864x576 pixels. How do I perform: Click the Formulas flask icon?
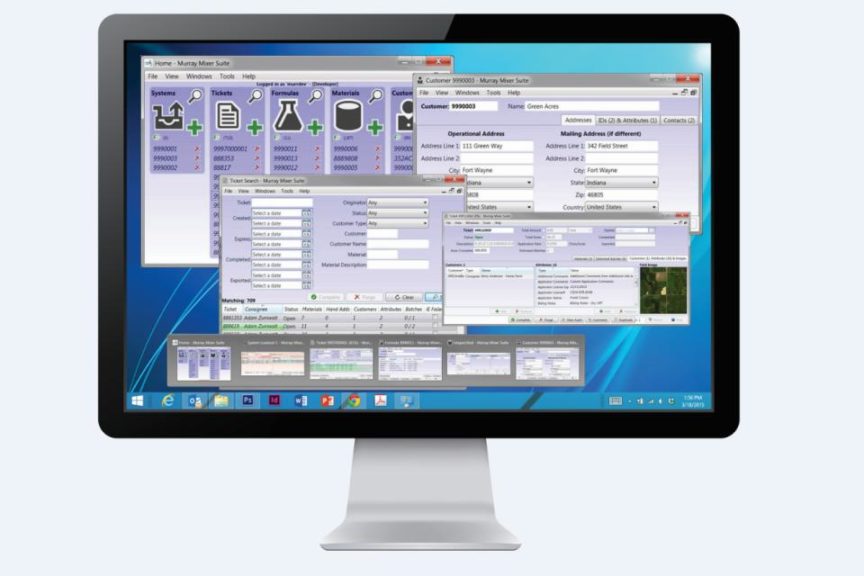288,116
